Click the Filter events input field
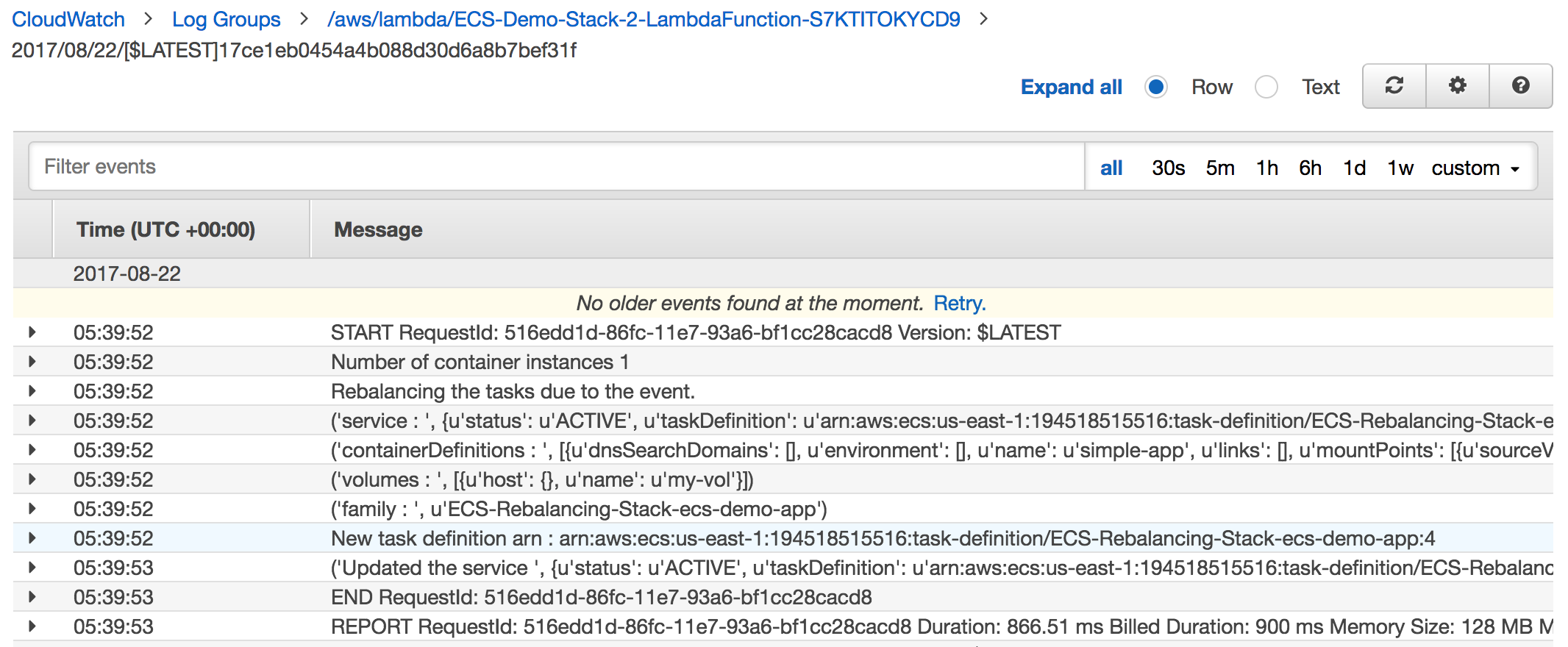Viewport: 1568px width, 647px height. click(557, 167)
